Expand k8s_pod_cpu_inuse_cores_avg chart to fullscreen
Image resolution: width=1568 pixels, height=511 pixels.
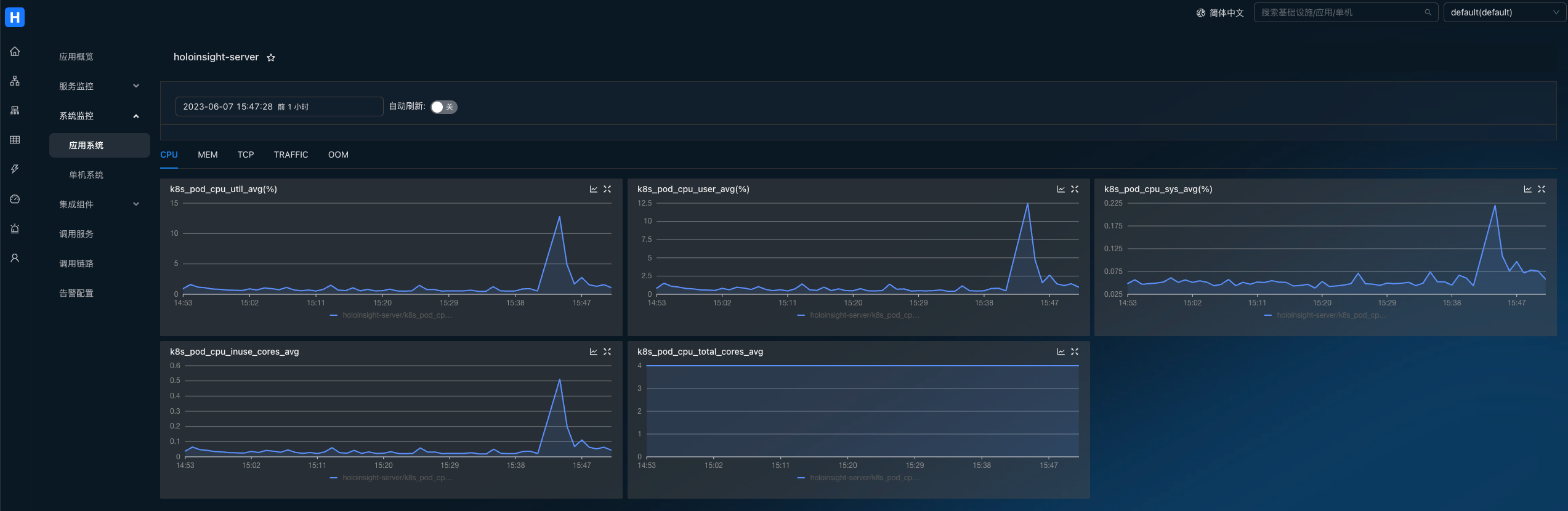607,352
